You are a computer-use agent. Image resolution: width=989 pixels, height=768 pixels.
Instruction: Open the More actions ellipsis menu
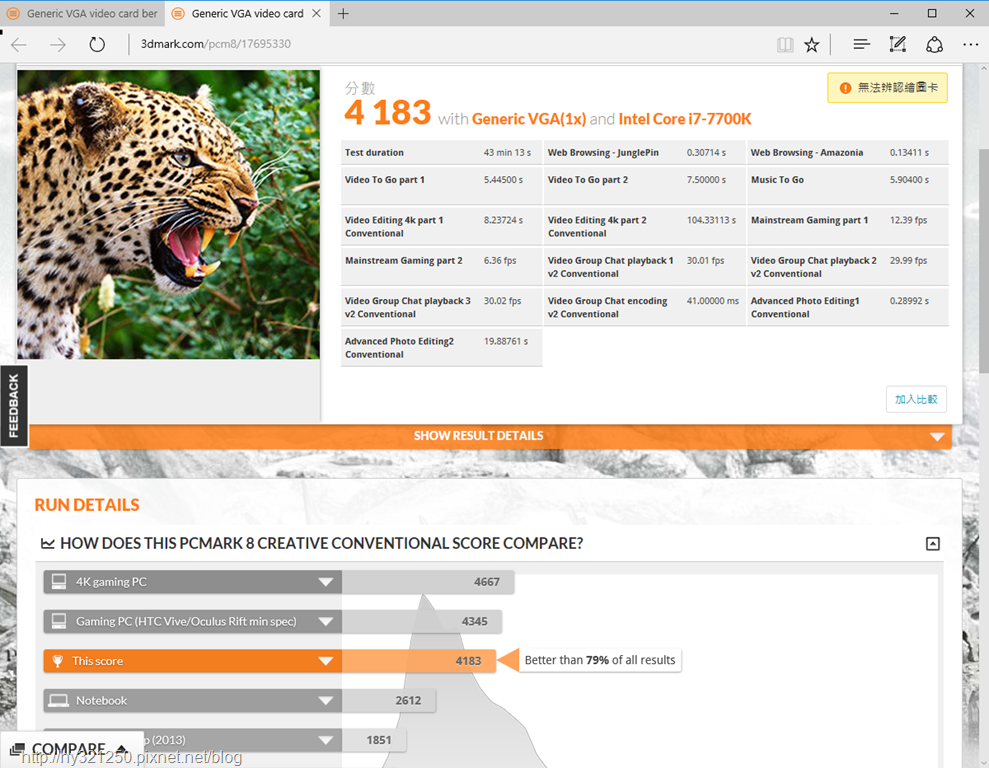pyautogui.click(x=970, y=45)
